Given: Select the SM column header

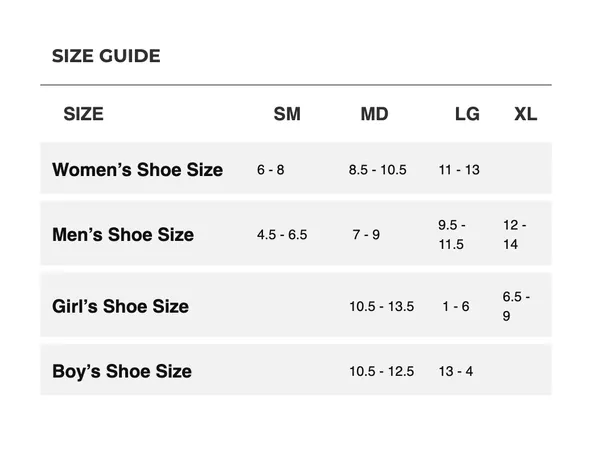Looking at the screenshot, I should tap(287, 114).
